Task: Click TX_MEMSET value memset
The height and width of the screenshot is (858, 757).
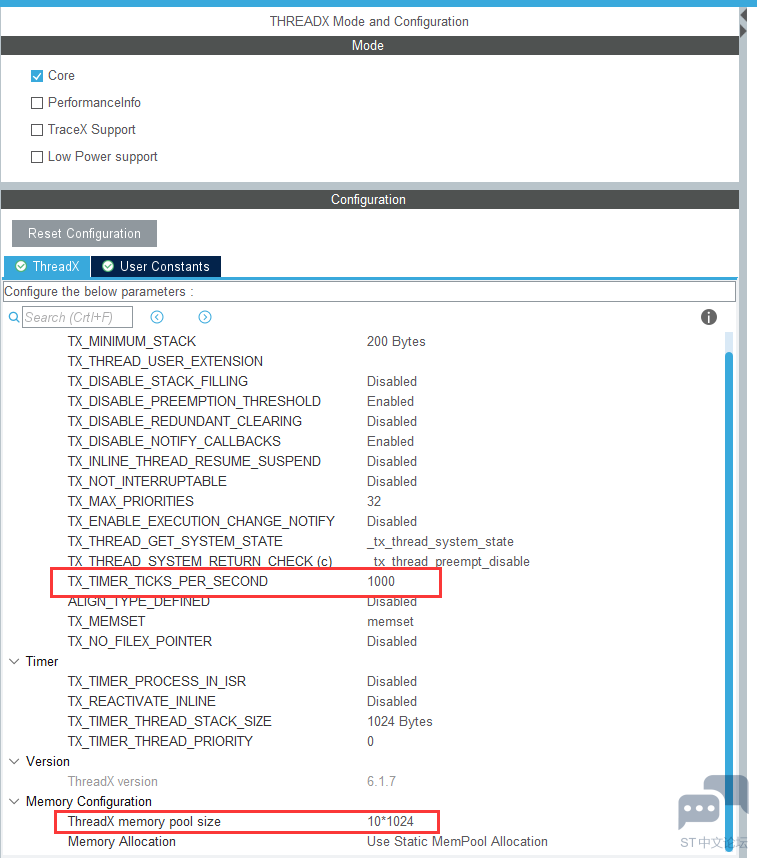Action: (390, 622)
